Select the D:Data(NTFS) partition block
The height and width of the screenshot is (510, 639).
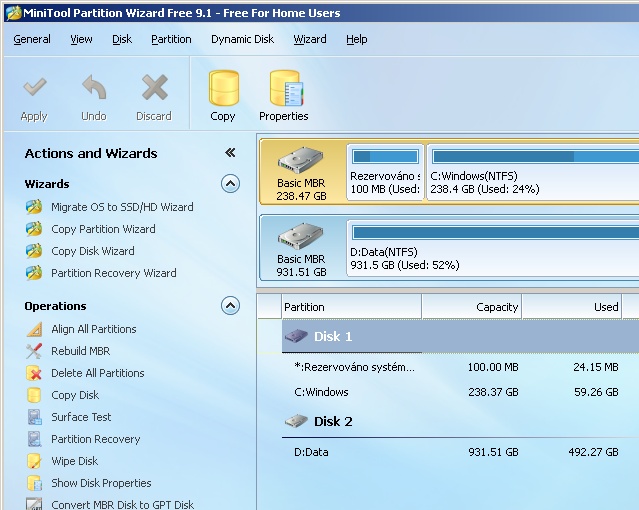tap(493, 247)
